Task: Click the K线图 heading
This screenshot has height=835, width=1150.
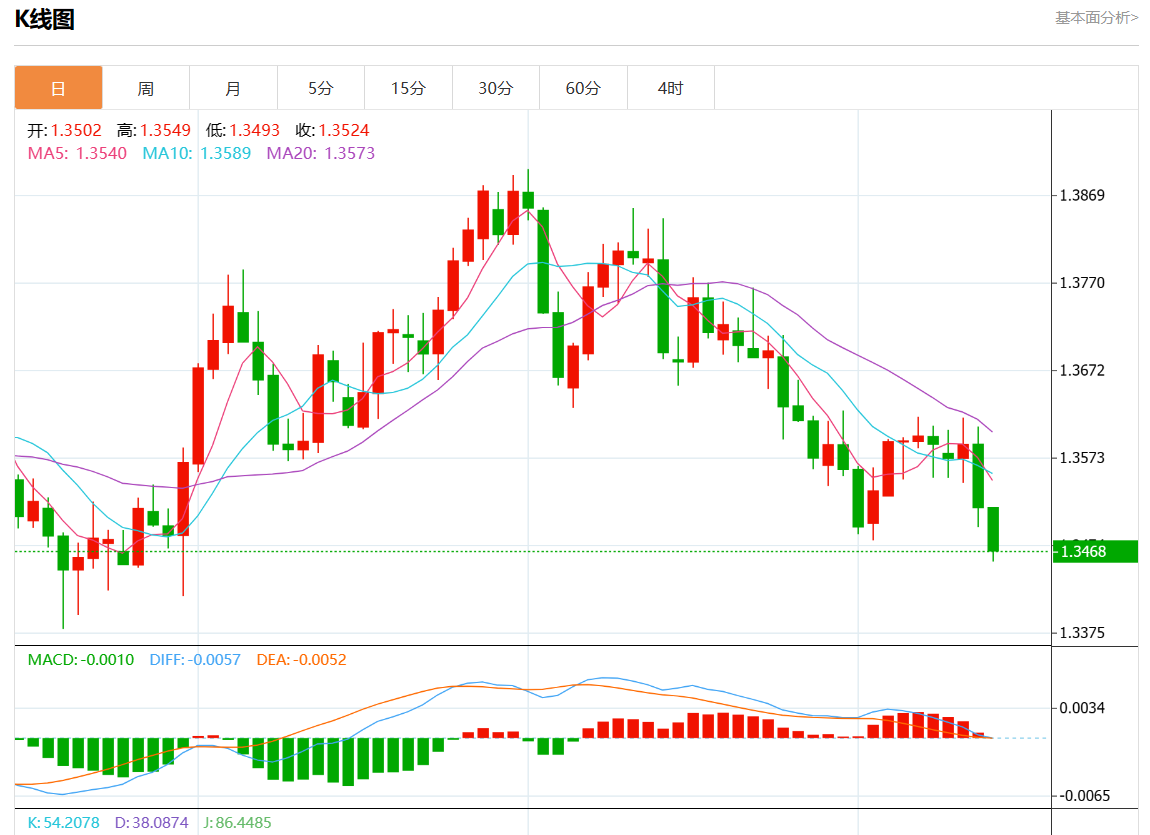Action: 44,19
